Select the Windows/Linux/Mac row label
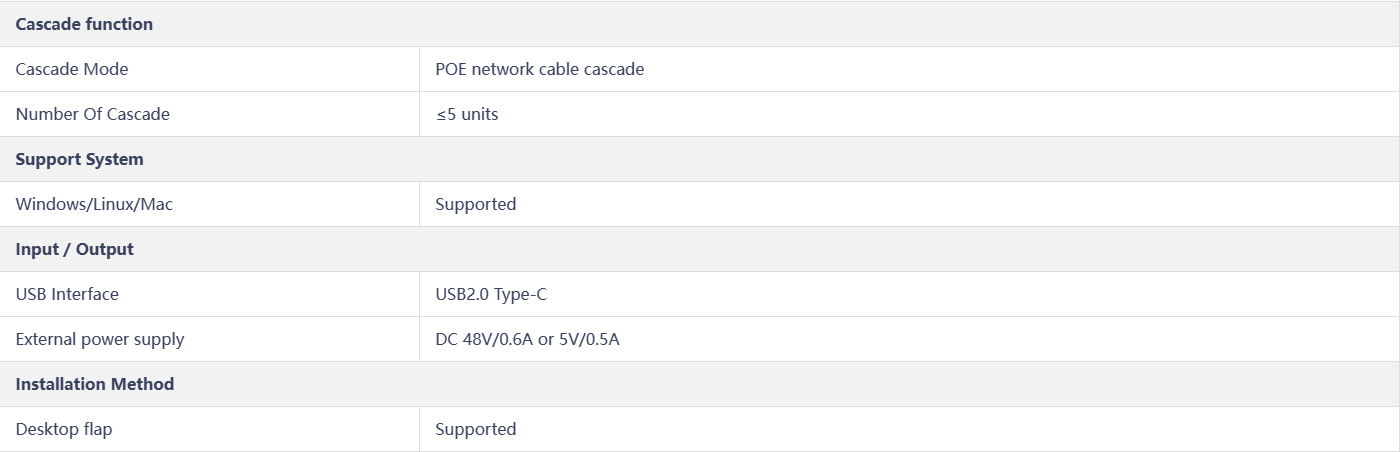 click(94, 204)
